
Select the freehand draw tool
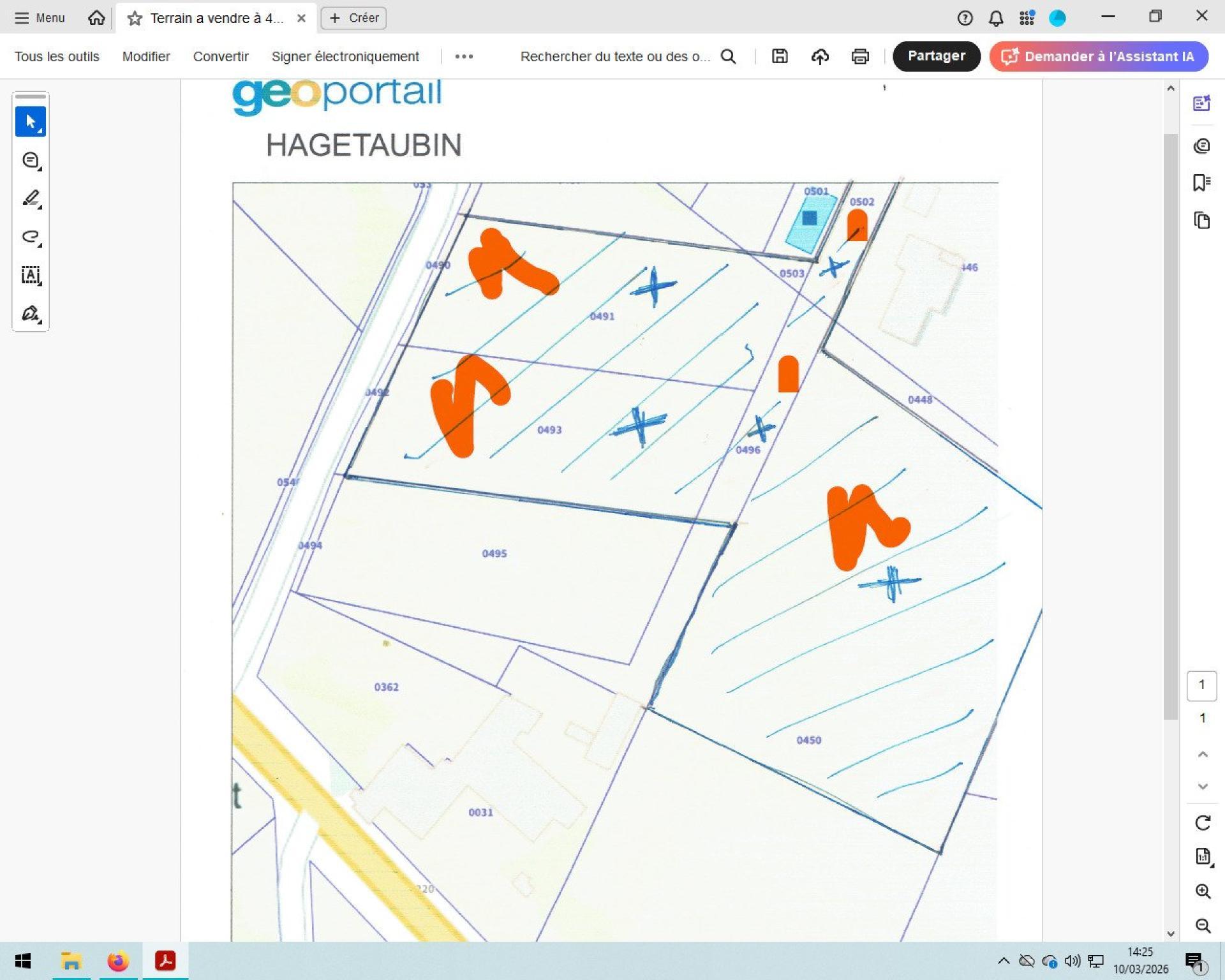click(x=30, y=237)
